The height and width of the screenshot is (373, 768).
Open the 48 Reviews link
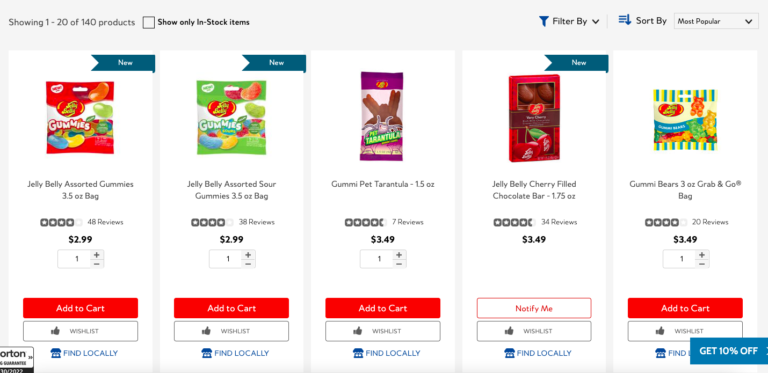tap(105, 222)
